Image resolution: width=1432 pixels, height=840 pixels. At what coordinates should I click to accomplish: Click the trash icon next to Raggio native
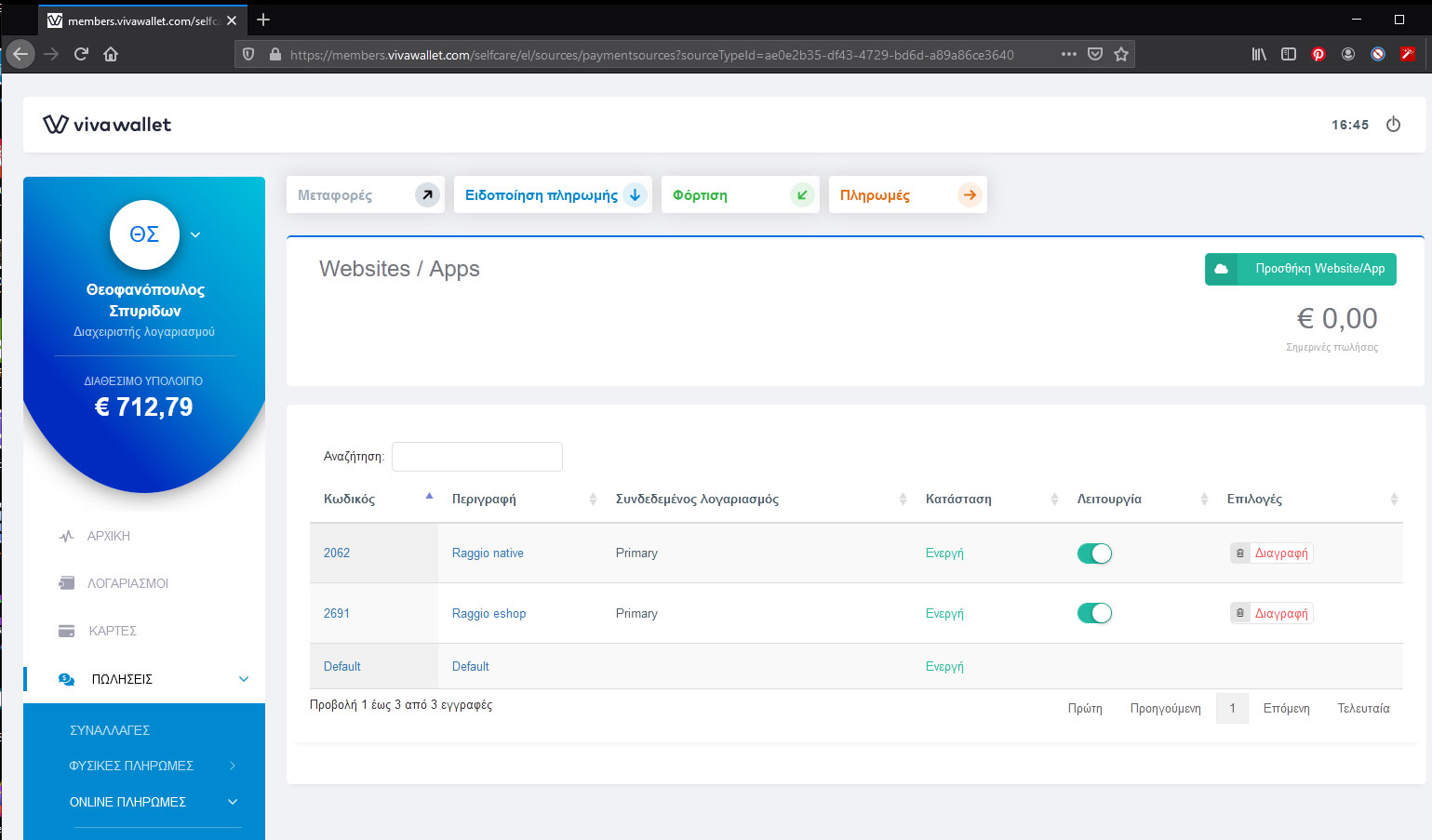(1240, 553)
